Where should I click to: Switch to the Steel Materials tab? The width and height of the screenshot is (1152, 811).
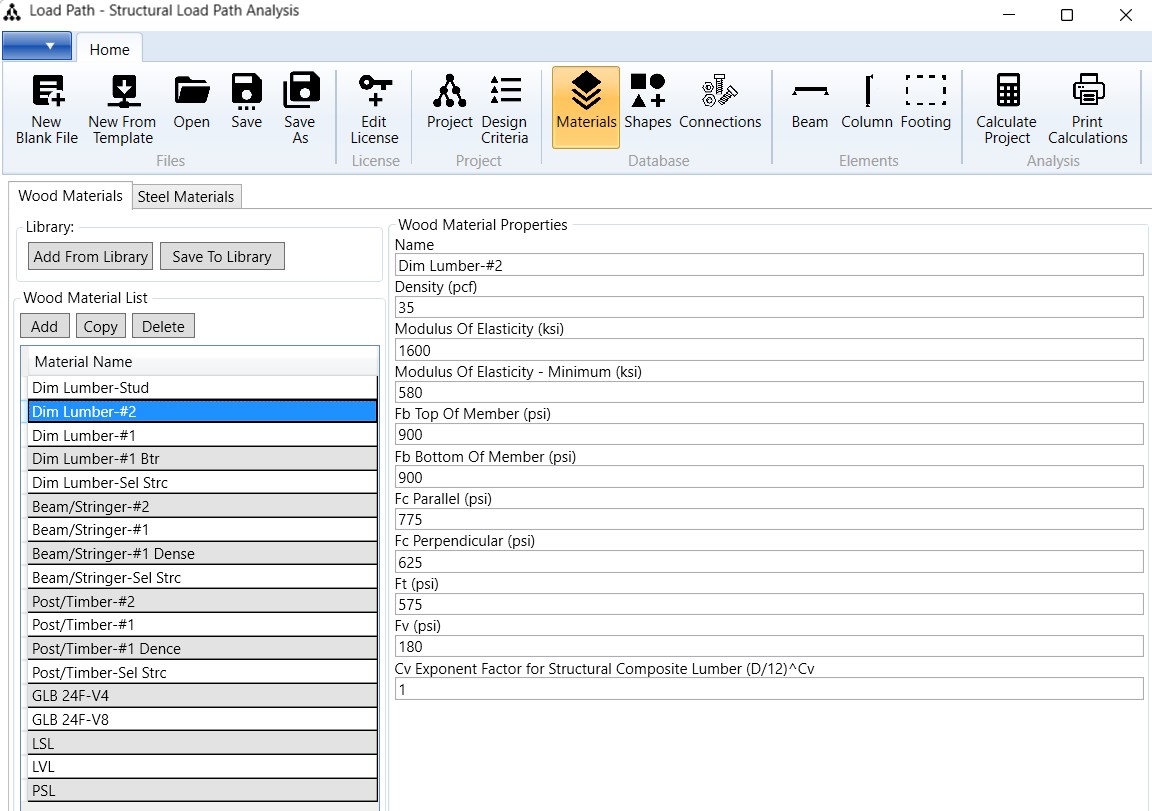pyautogui.click(x=186, y=197)
